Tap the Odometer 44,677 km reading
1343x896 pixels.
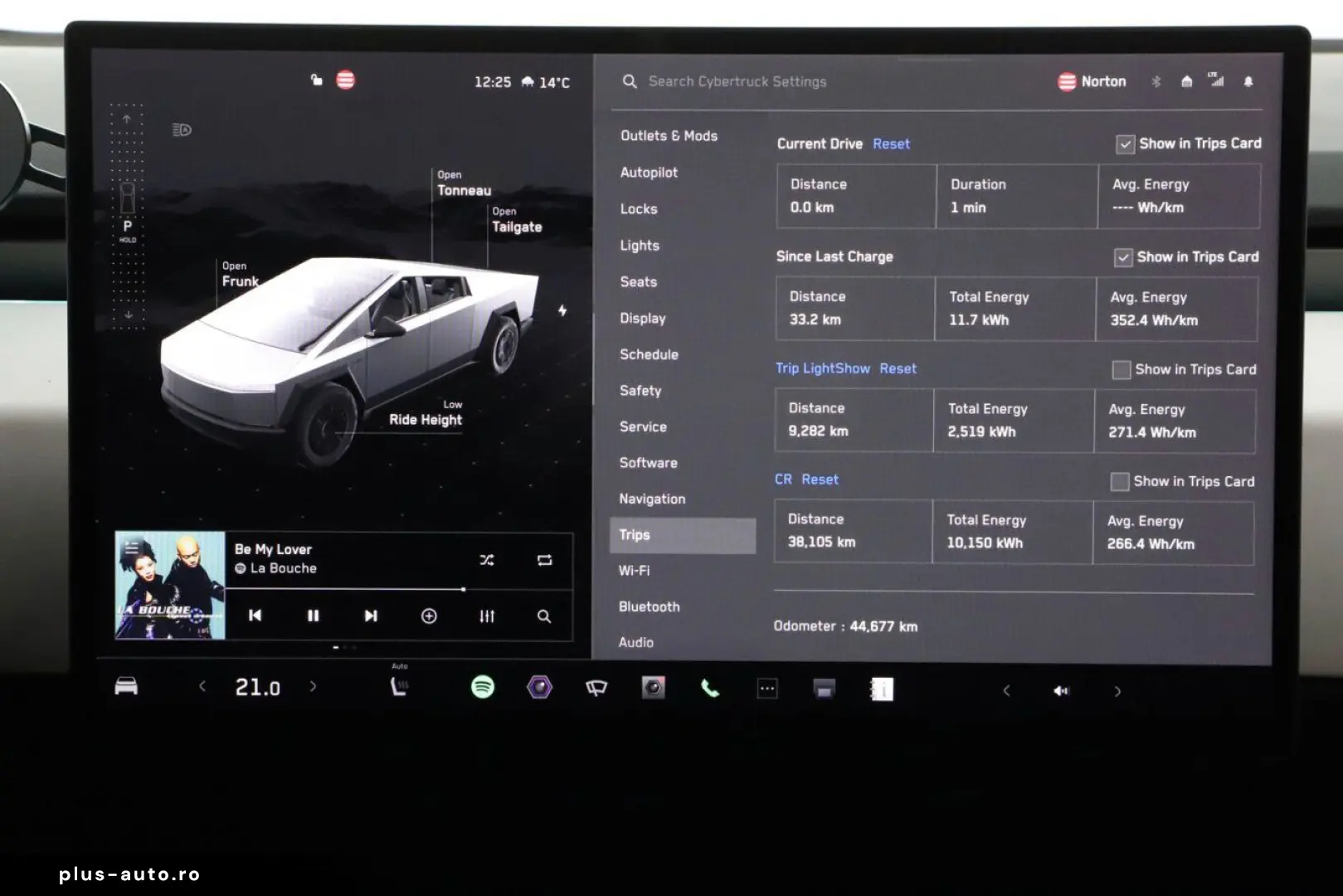pos(845,626)
